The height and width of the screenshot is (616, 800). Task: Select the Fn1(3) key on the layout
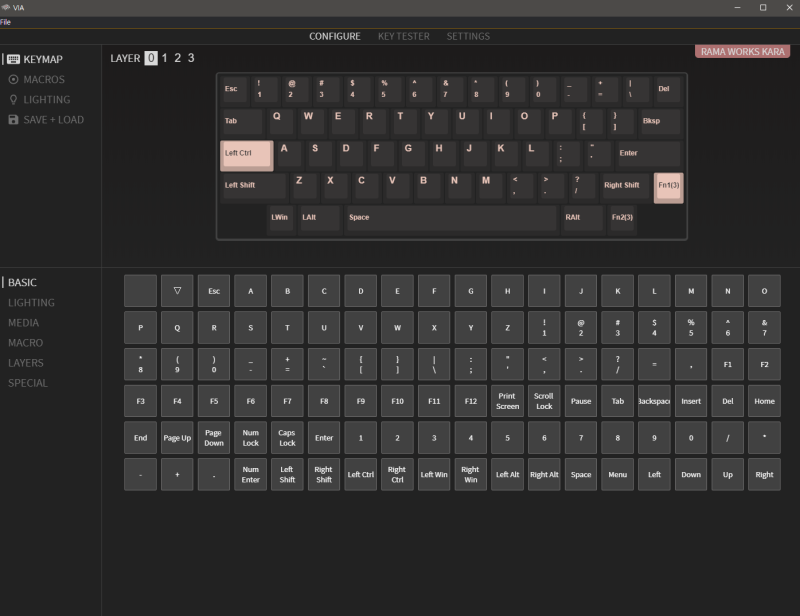click(x=667, y=186)
